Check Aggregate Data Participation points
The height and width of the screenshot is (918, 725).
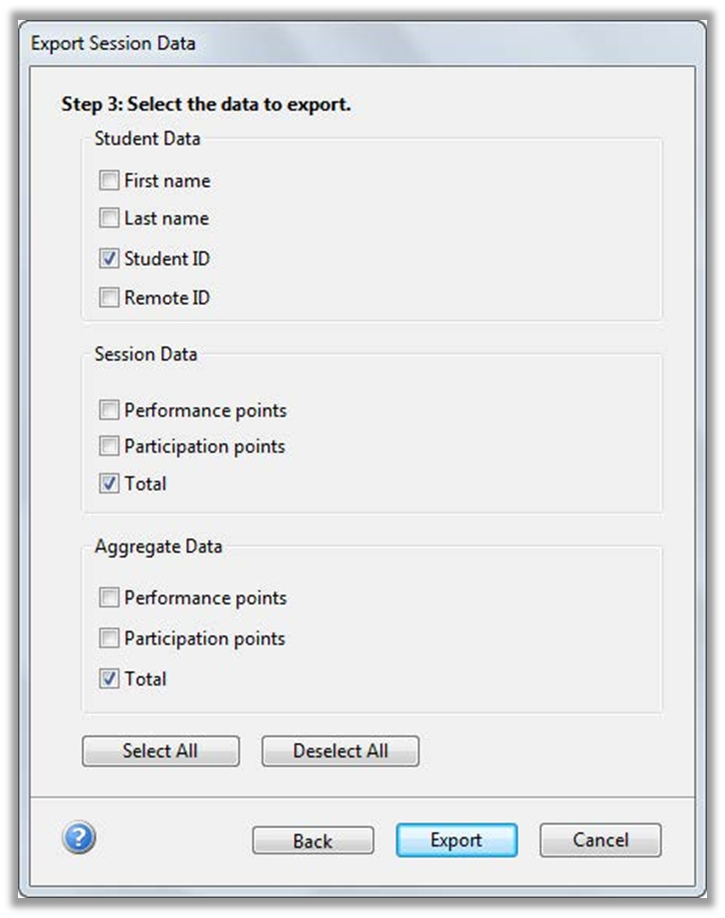[x=109, y=638]
